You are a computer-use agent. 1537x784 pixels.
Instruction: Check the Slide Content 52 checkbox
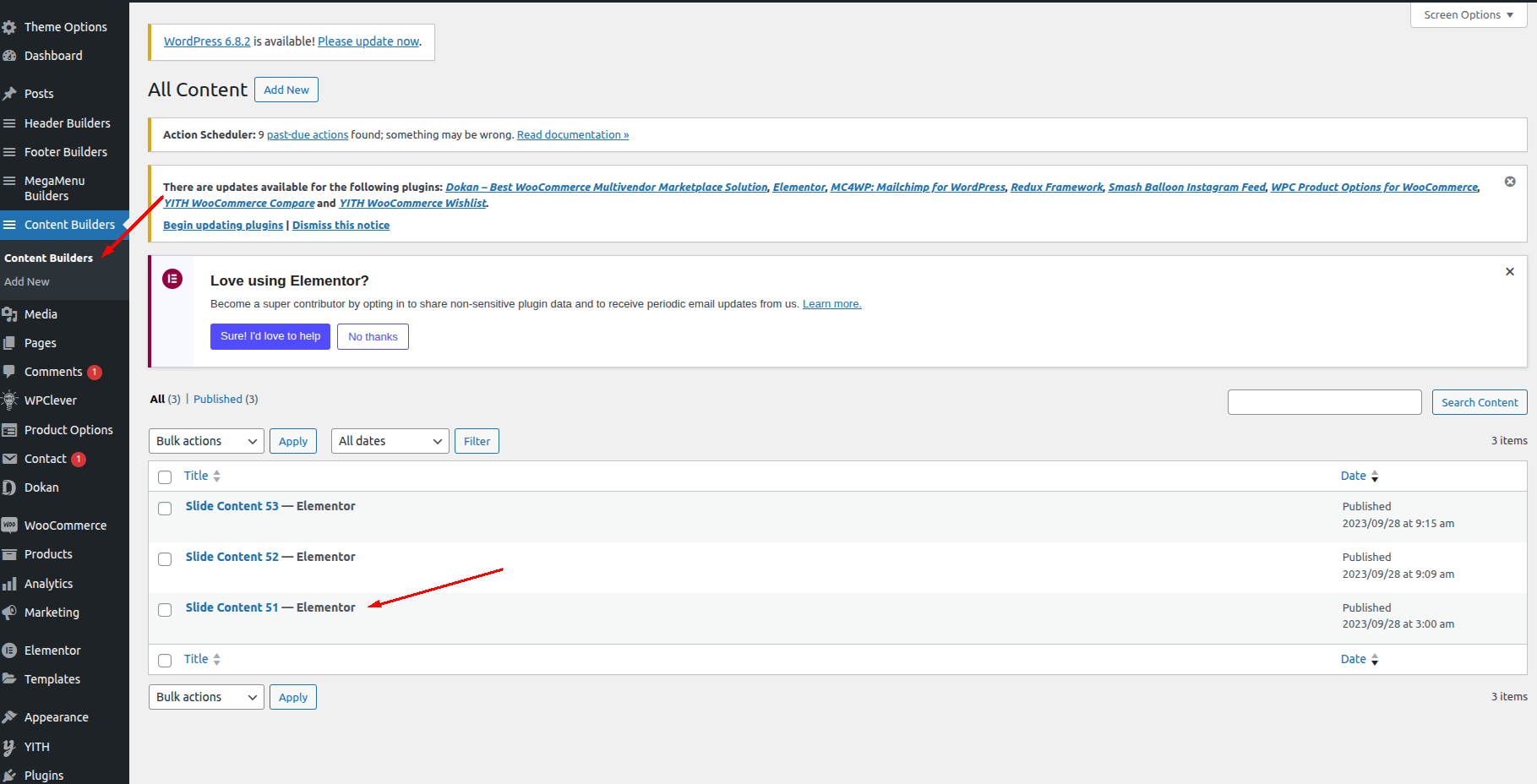[165, 558]
